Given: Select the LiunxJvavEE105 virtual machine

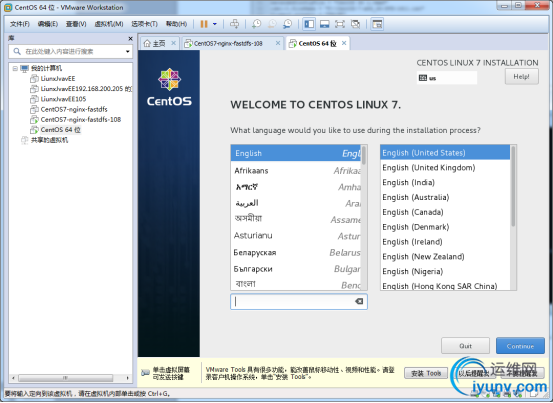Looking at the screenshot, I should [63, 99].
